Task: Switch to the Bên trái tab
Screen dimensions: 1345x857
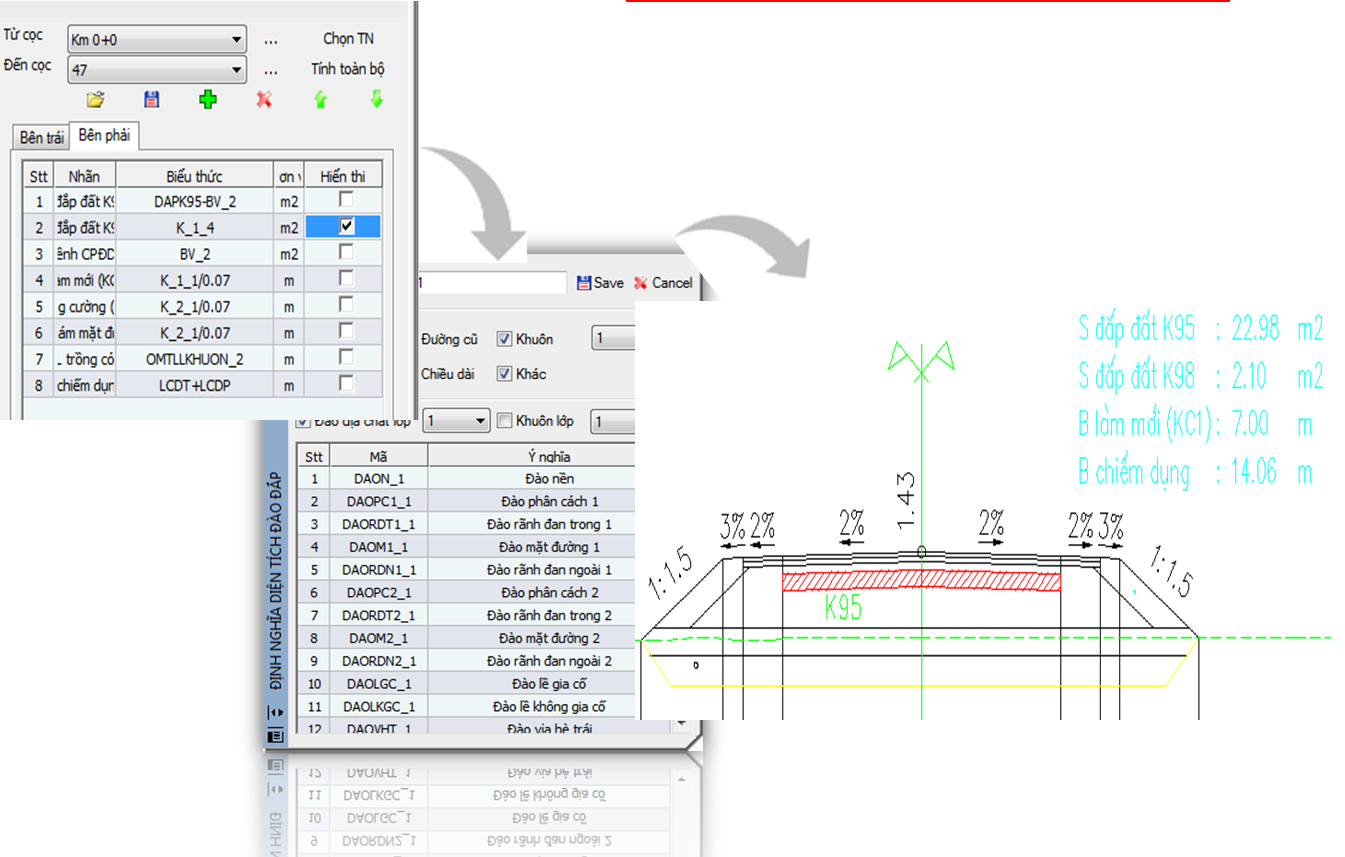Action: click(41, 138)
